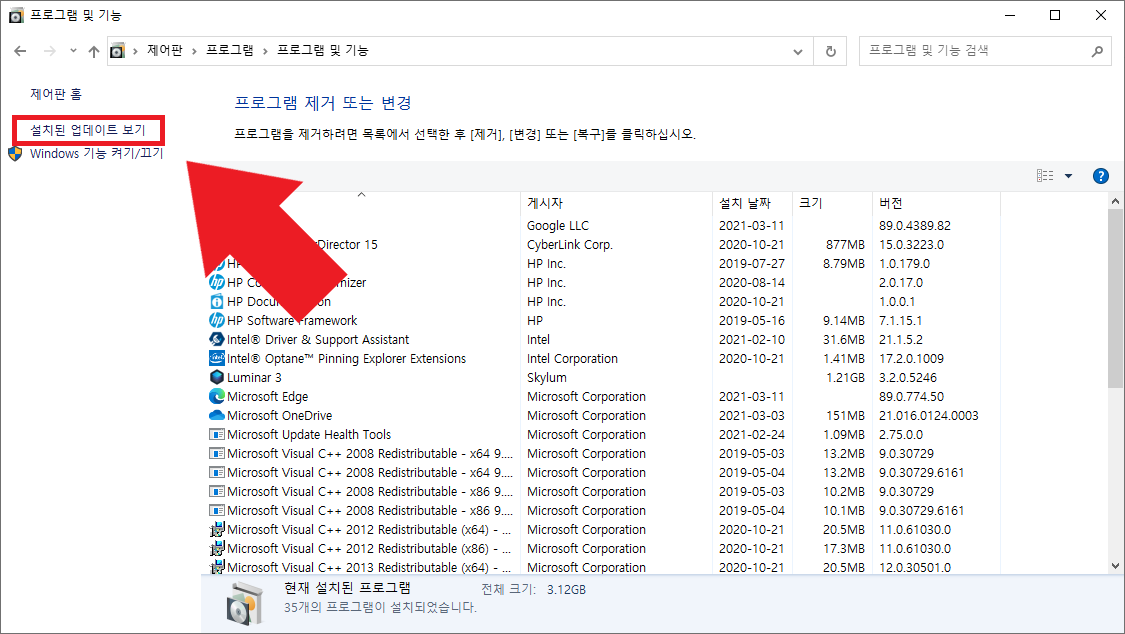Click publisher Google LLC cell

(558, 226)
